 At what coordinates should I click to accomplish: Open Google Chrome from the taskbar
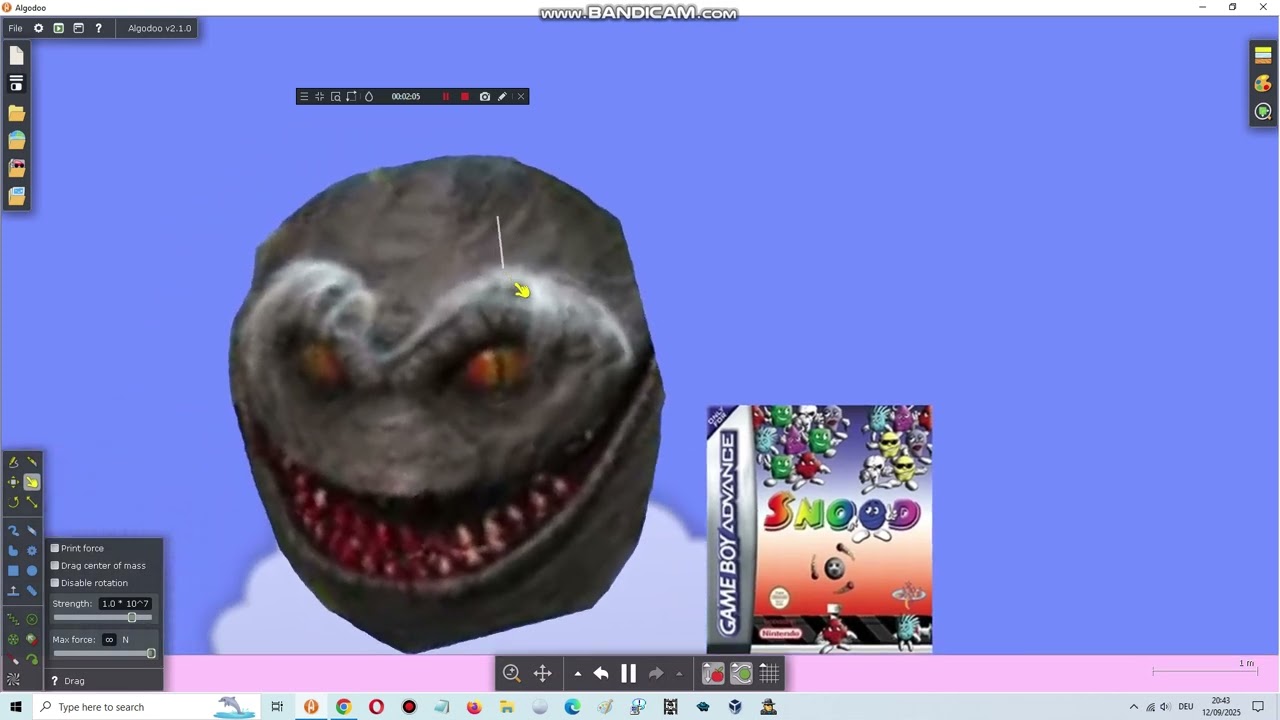click(x=343, y=707)
